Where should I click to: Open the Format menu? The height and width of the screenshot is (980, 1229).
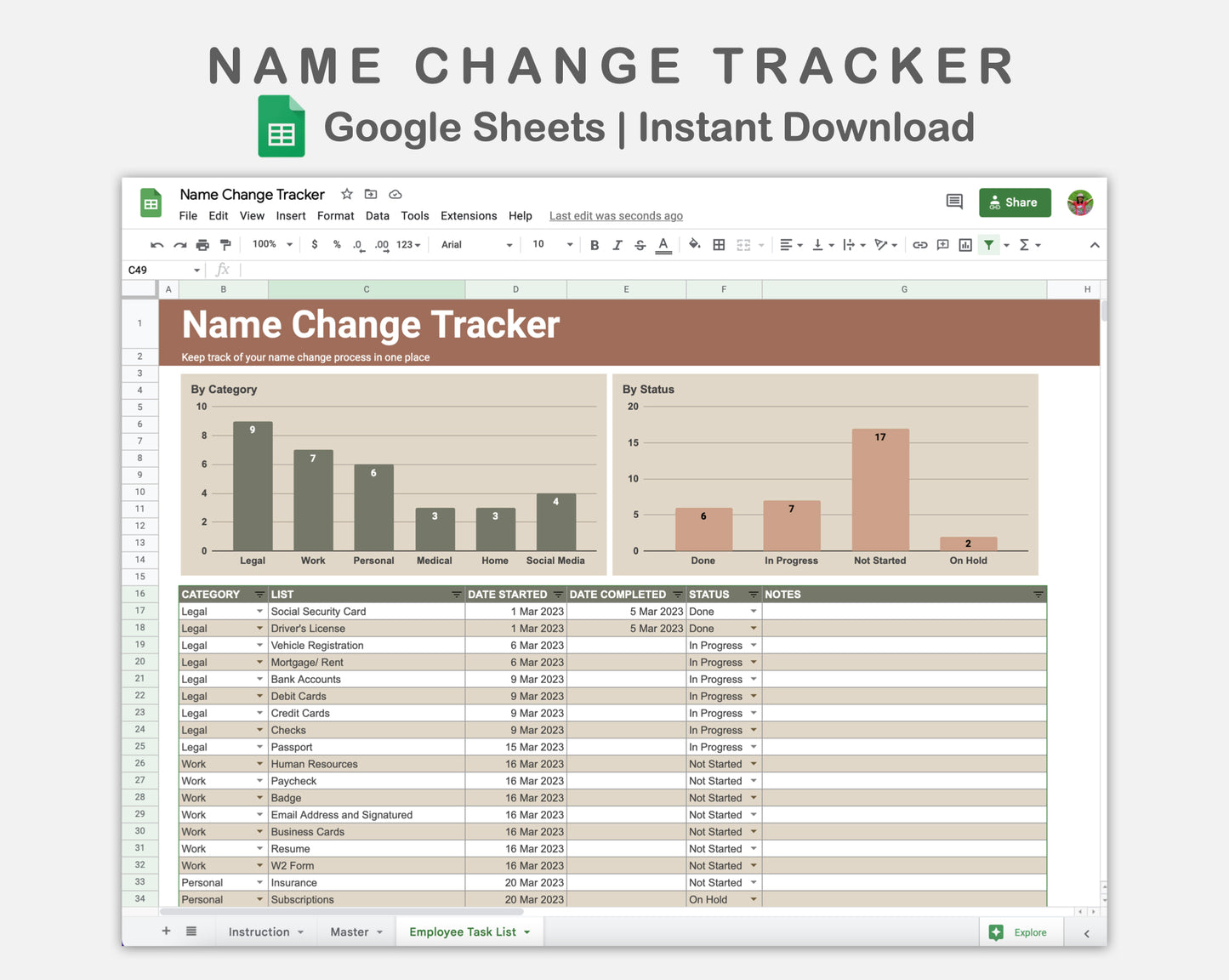[x=335, y=215]
